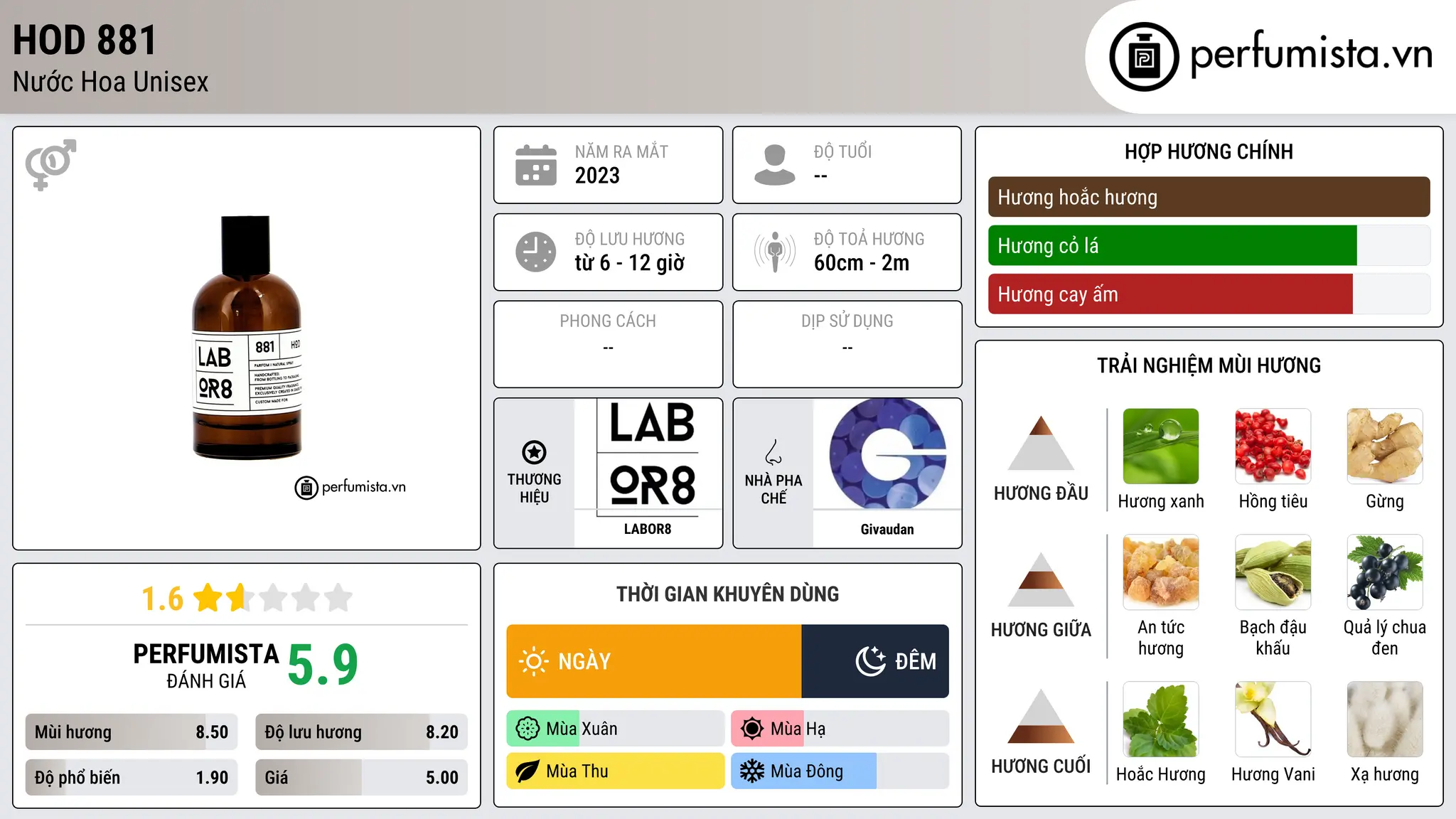Click the first gold star in rating
Viewport: 1456px width, 819px height.
(208, 597)
